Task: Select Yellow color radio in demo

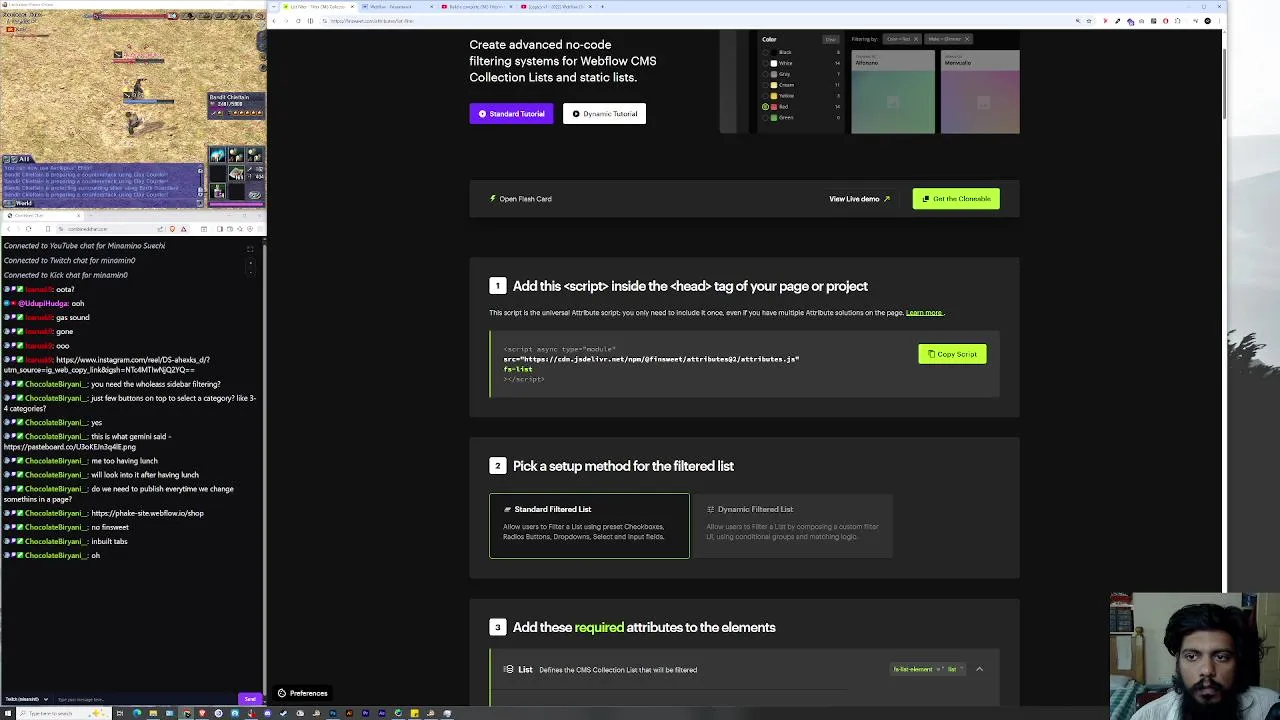Action: 766,96
